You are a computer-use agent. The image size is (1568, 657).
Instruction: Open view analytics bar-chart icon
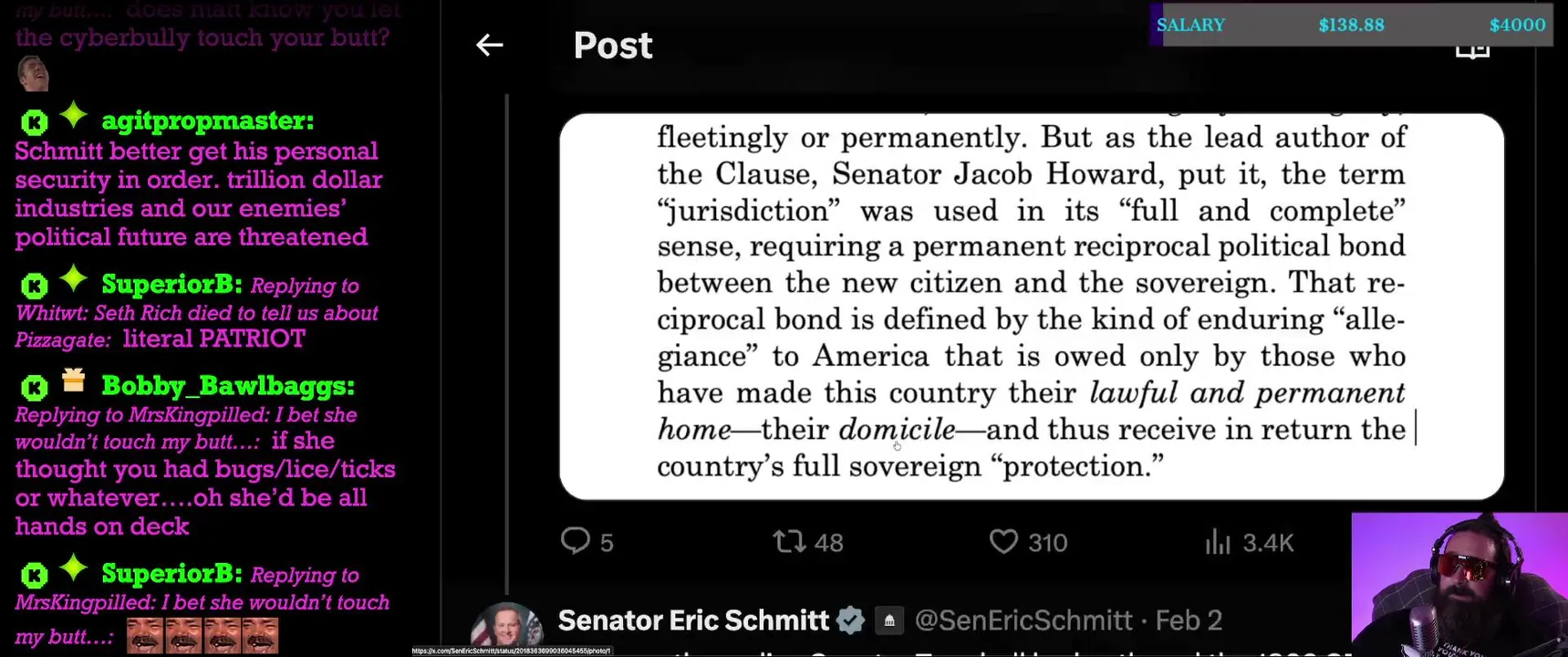(x=1218, y=543)
